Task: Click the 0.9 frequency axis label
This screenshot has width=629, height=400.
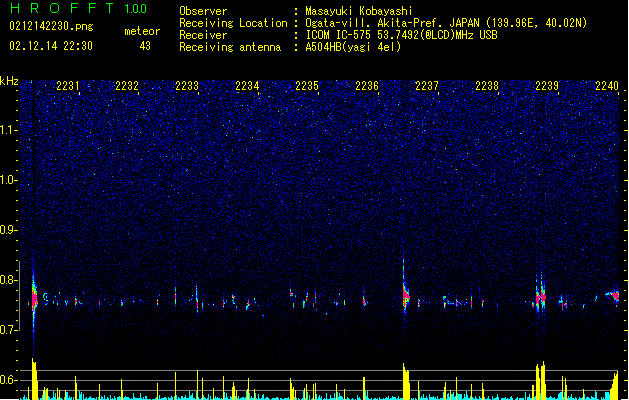Action: [x=9, y=230]
